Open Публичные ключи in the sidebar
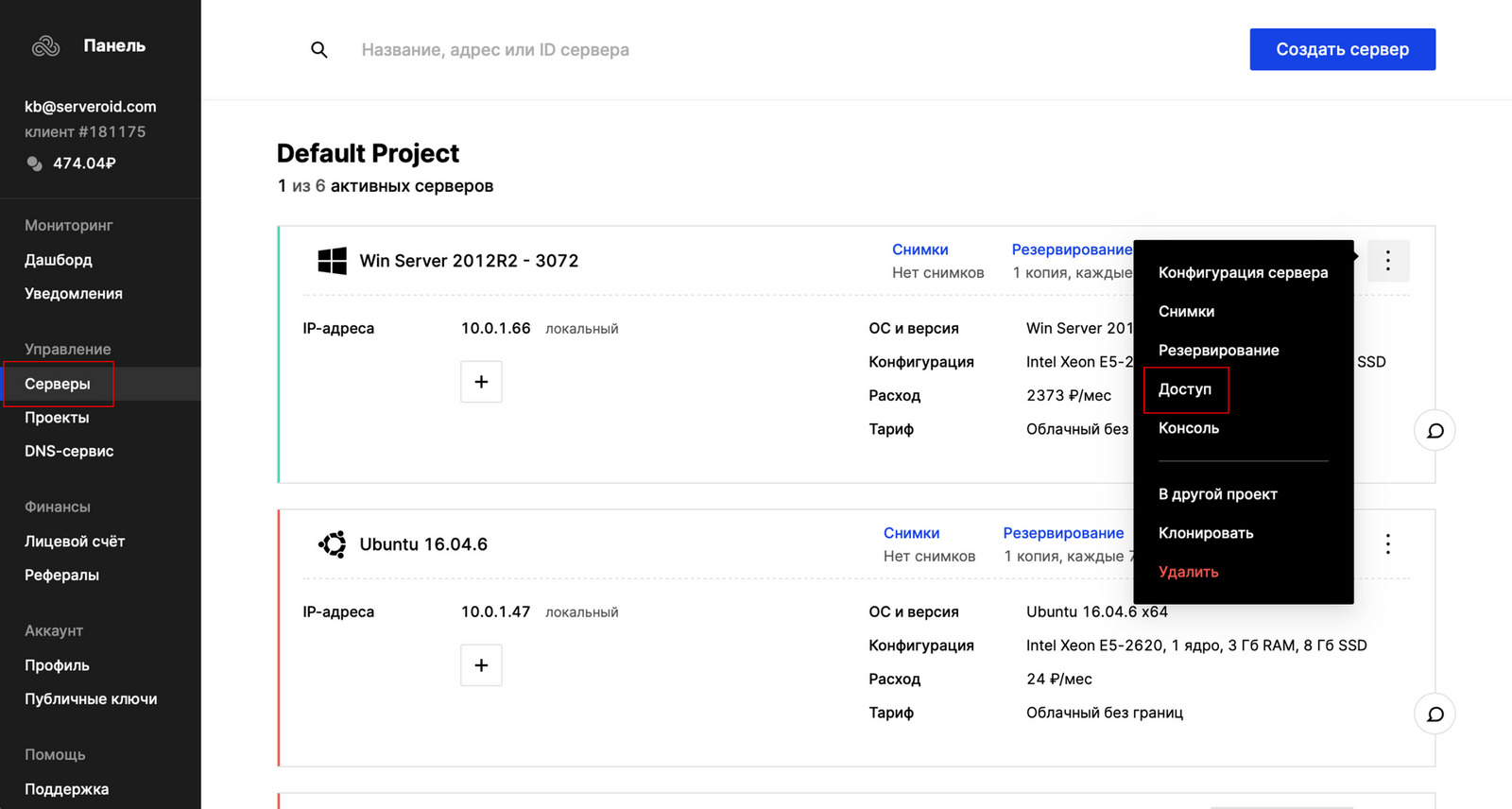 point(91,699)
